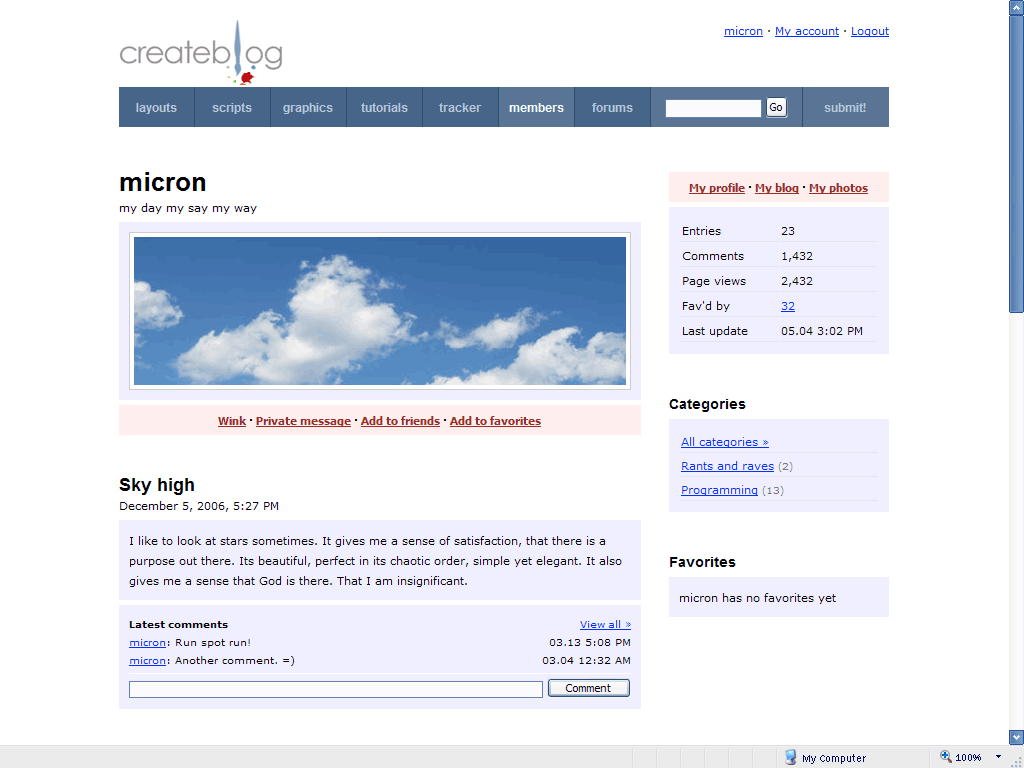
Task: Open the scripts navigation tab
Action: [232, 108]
